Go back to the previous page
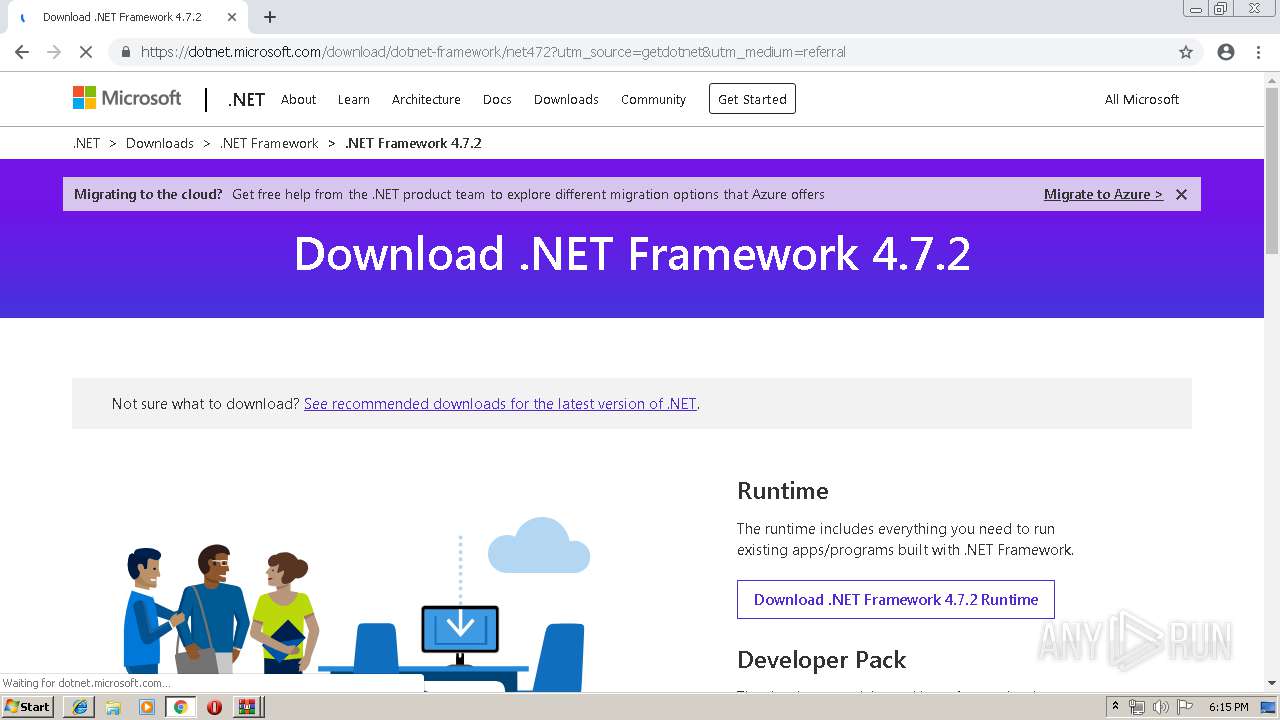This screenshot has height=720, width=1280. click(x=22, y=52)
